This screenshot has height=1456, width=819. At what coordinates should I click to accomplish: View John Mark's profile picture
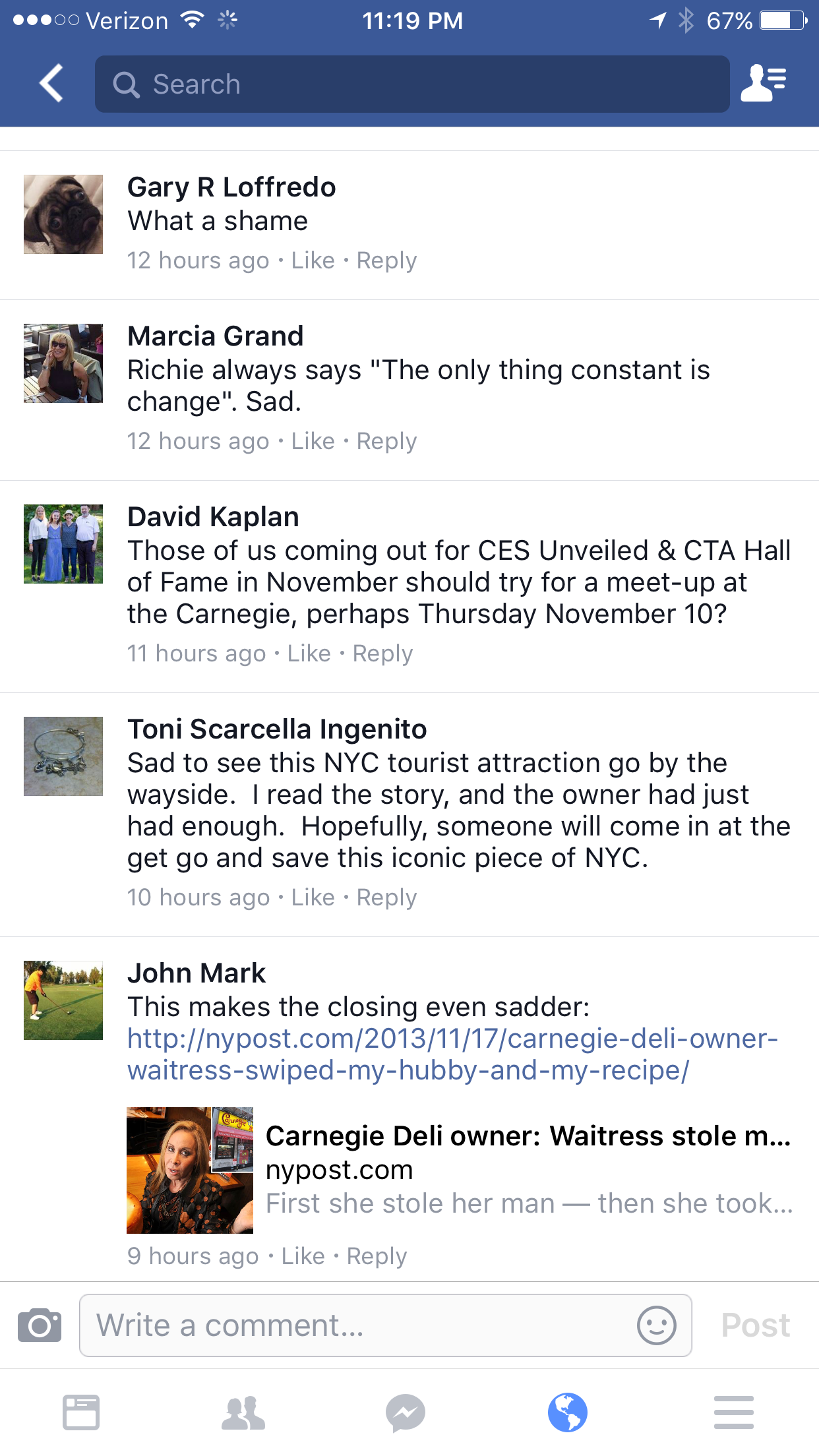[x=63, y=1000]
